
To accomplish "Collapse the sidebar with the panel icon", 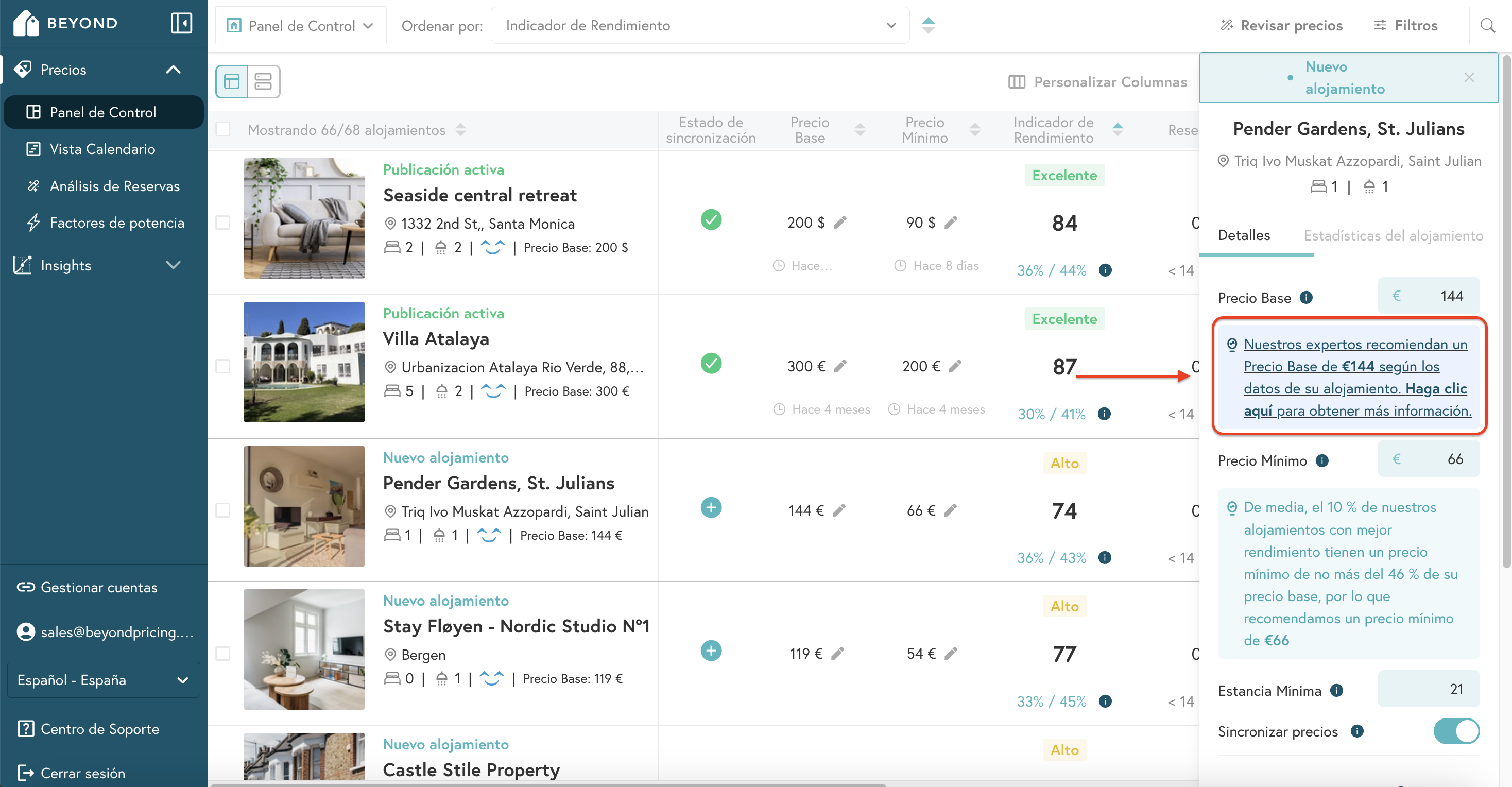I will click(181, 24).
